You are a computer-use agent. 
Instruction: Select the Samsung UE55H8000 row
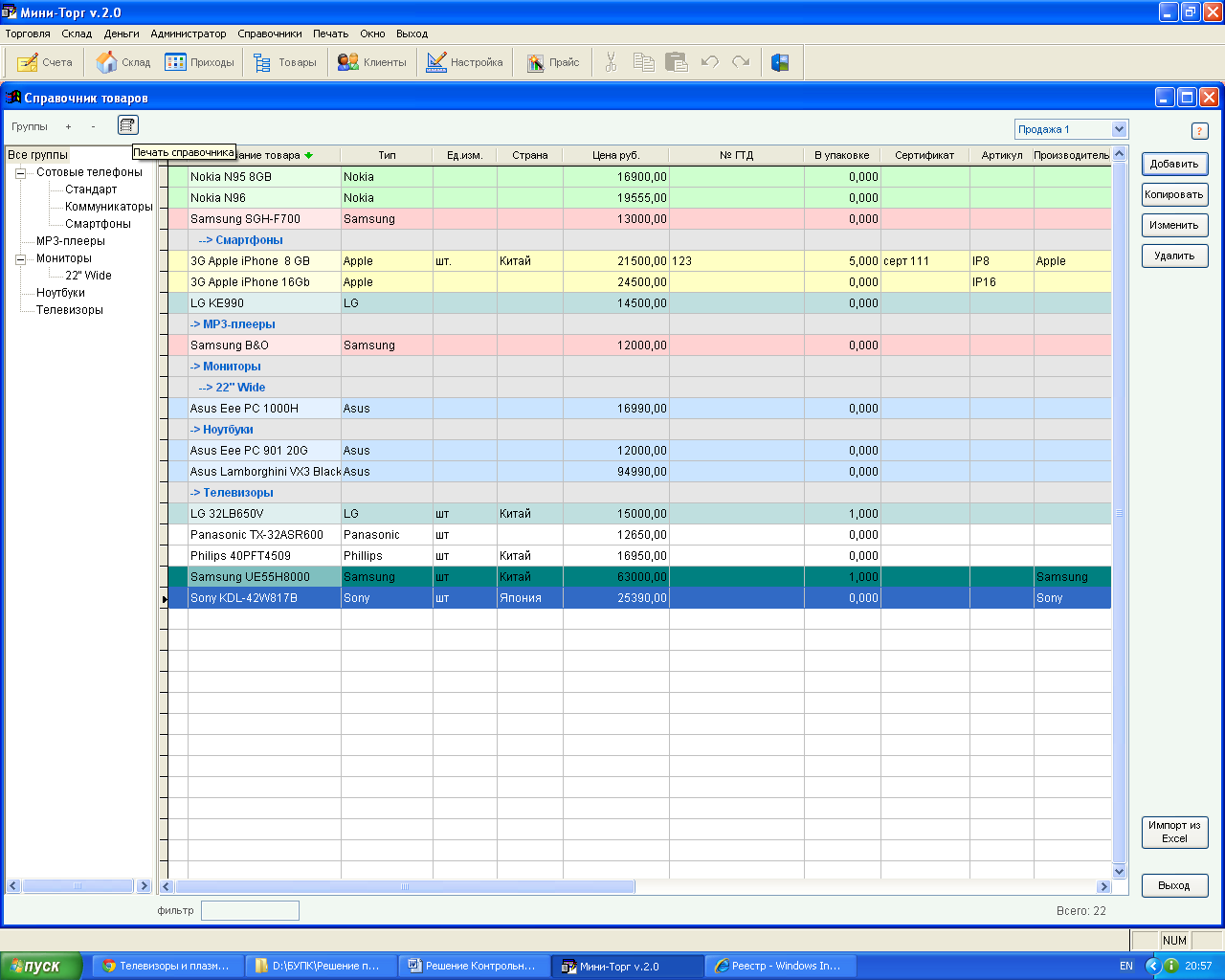click(639, 577)
